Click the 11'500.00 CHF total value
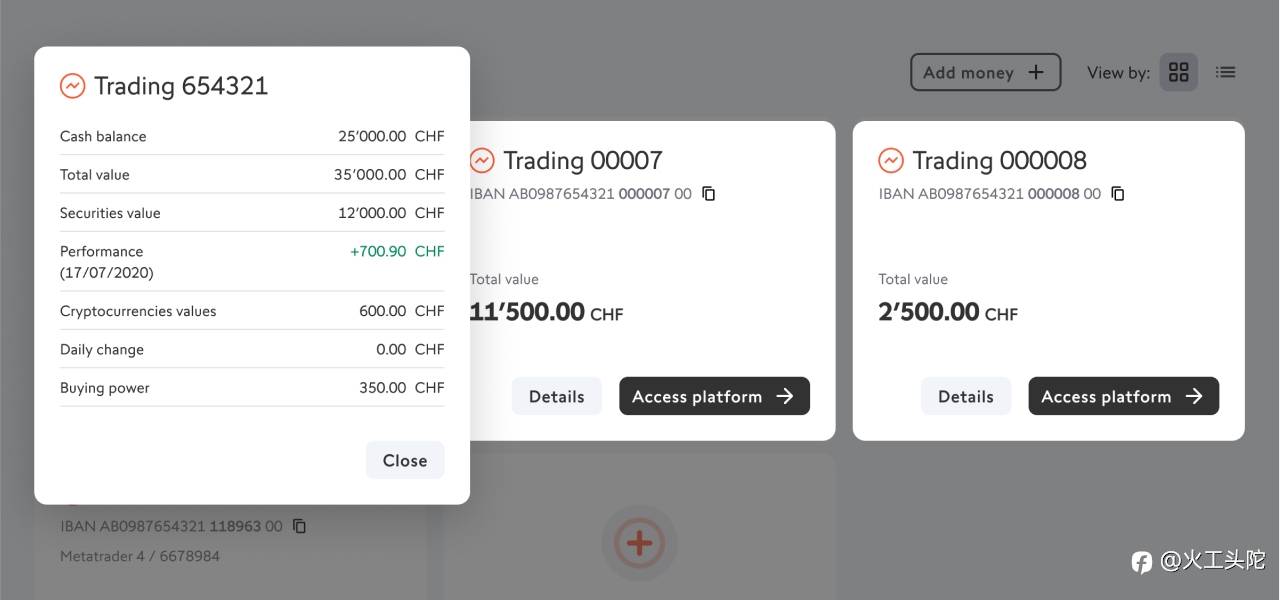The image size is (1280, 600). point(546,312)
